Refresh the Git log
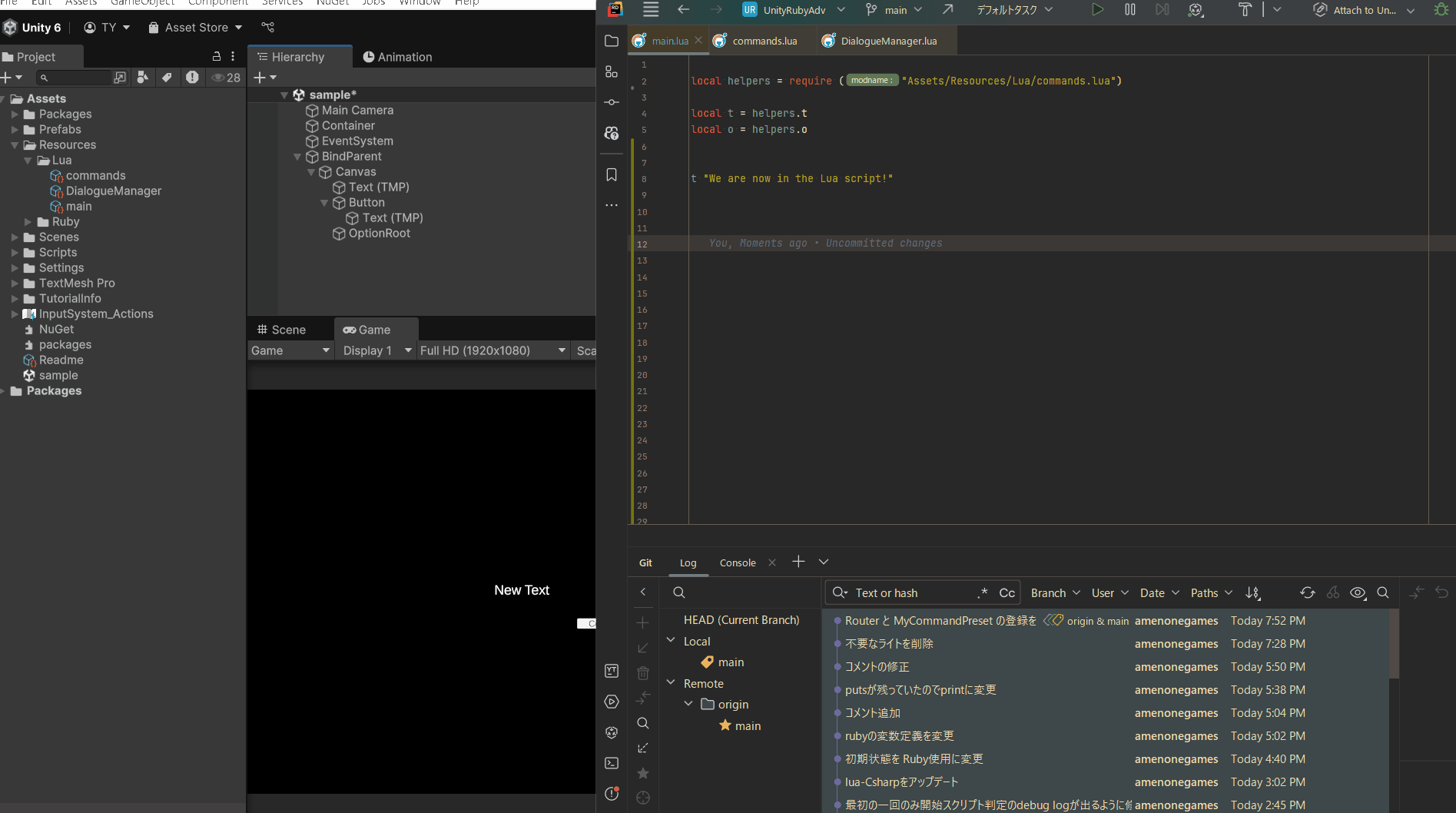 click(x=1308, y=592)
